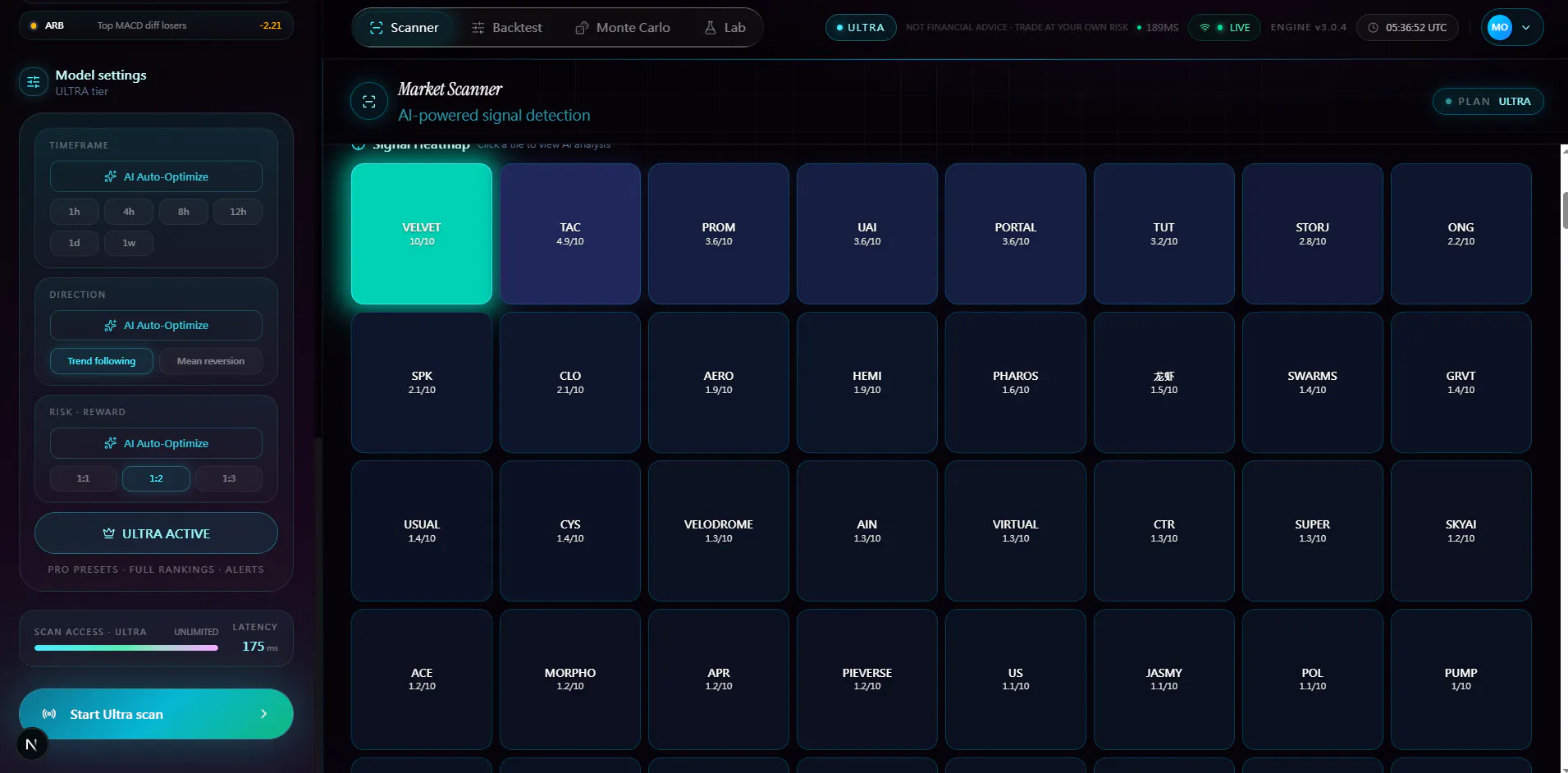Viewport: 1568px width, 773px height.
Task: Set risk reward to 1:2
Action: [156, 478]
